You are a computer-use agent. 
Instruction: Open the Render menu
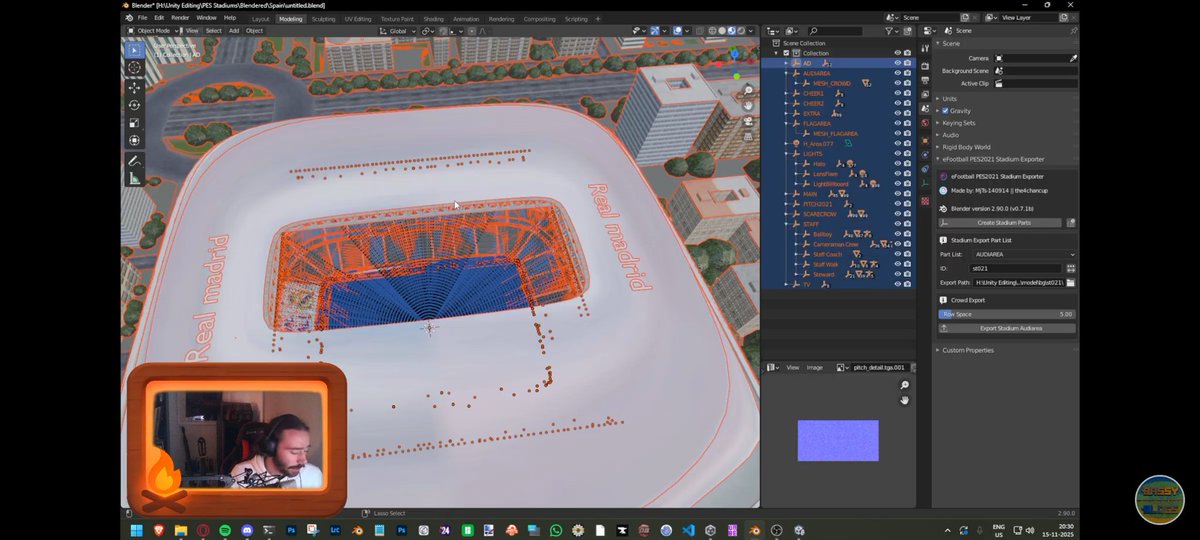pyautogui.click(x=180, y=18)
